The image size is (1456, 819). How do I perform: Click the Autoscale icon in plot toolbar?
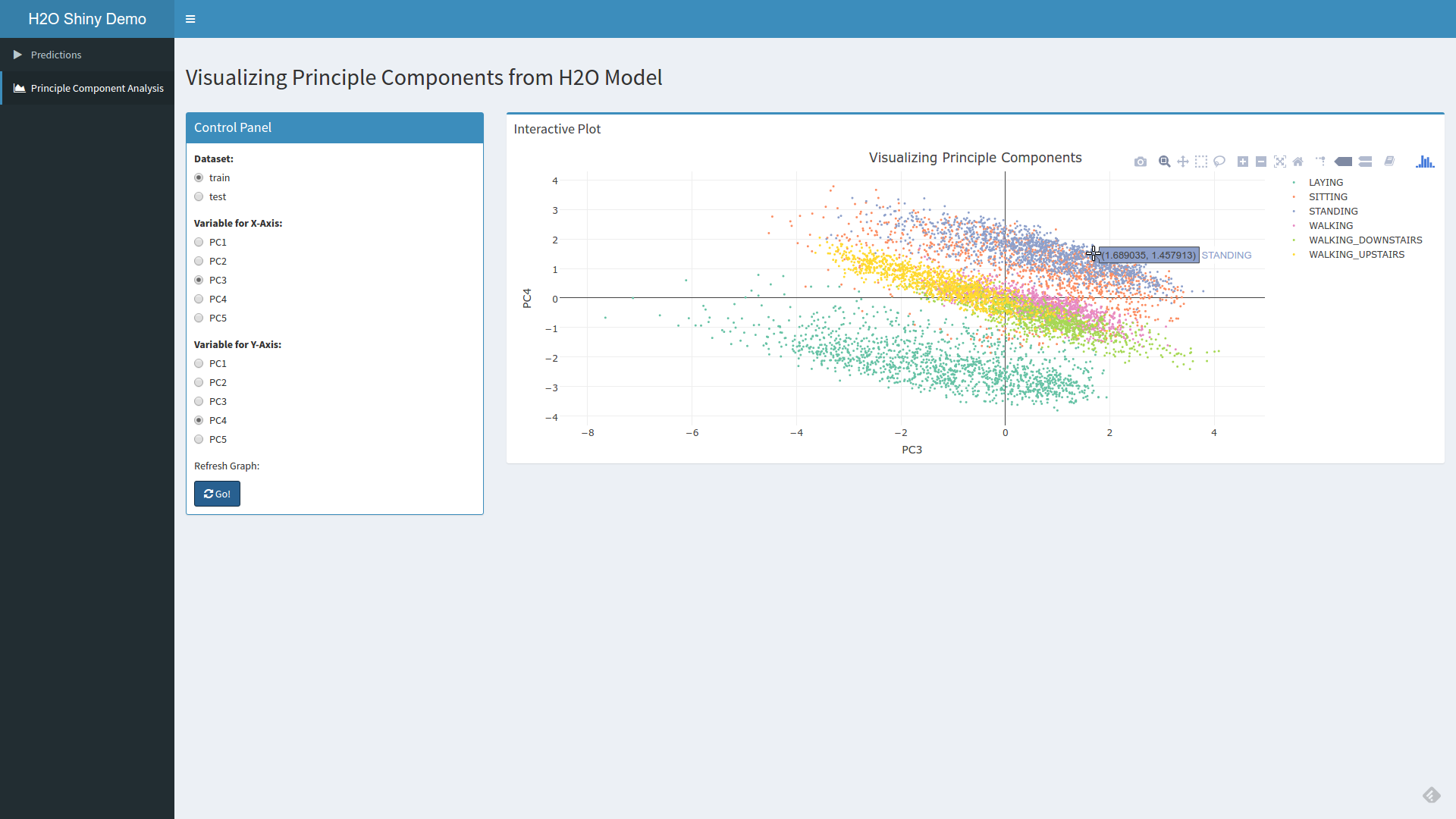[x=1280, y=162]
